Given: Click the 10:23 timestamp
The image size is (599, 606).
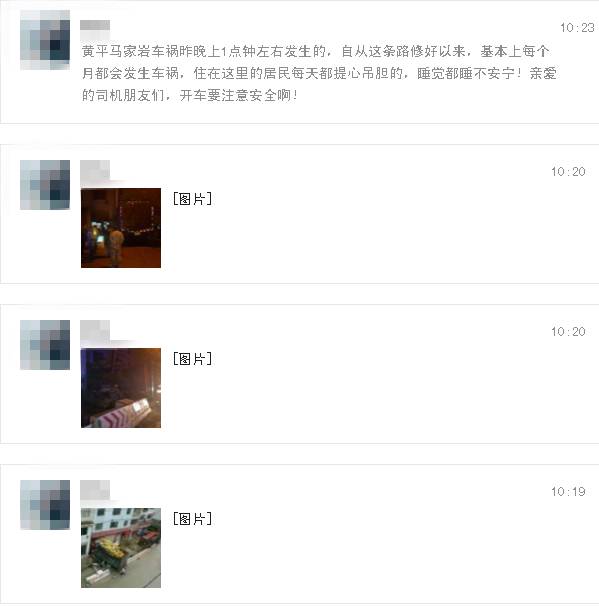Looking at the screenshot, I should click(577, 28).
